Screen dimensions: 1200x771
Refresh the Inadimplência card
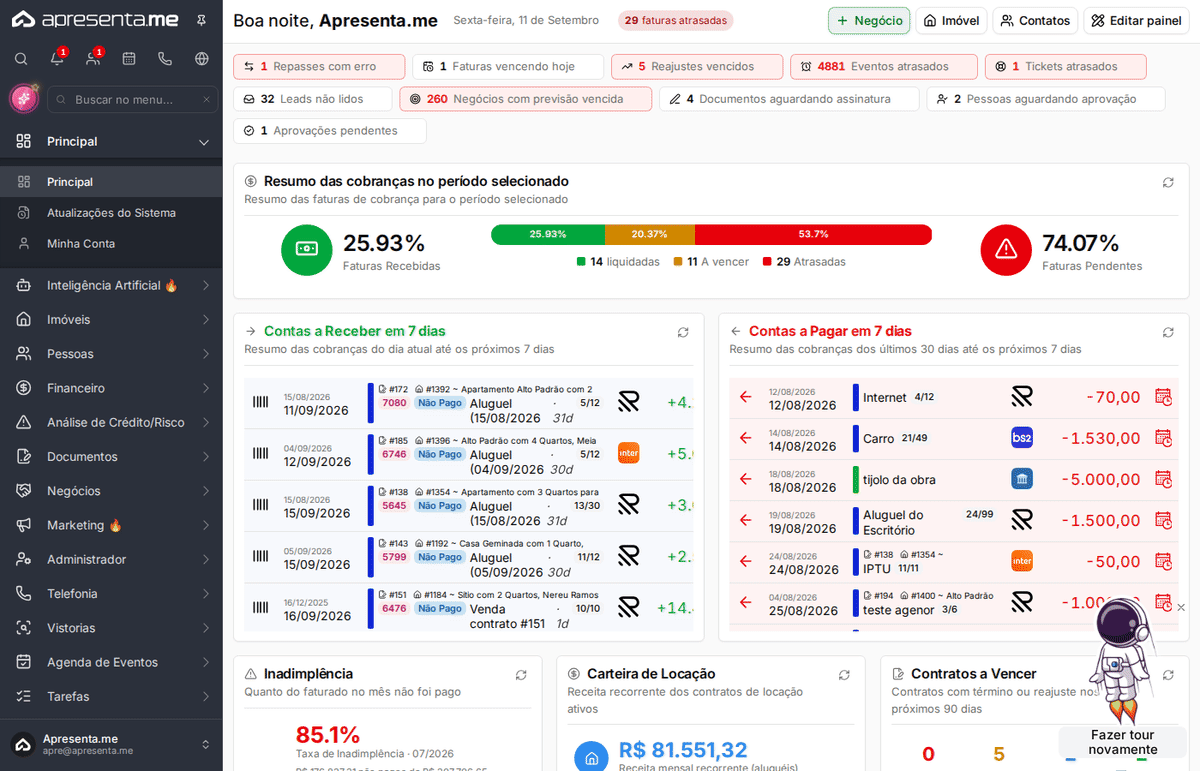coord(521,675)
